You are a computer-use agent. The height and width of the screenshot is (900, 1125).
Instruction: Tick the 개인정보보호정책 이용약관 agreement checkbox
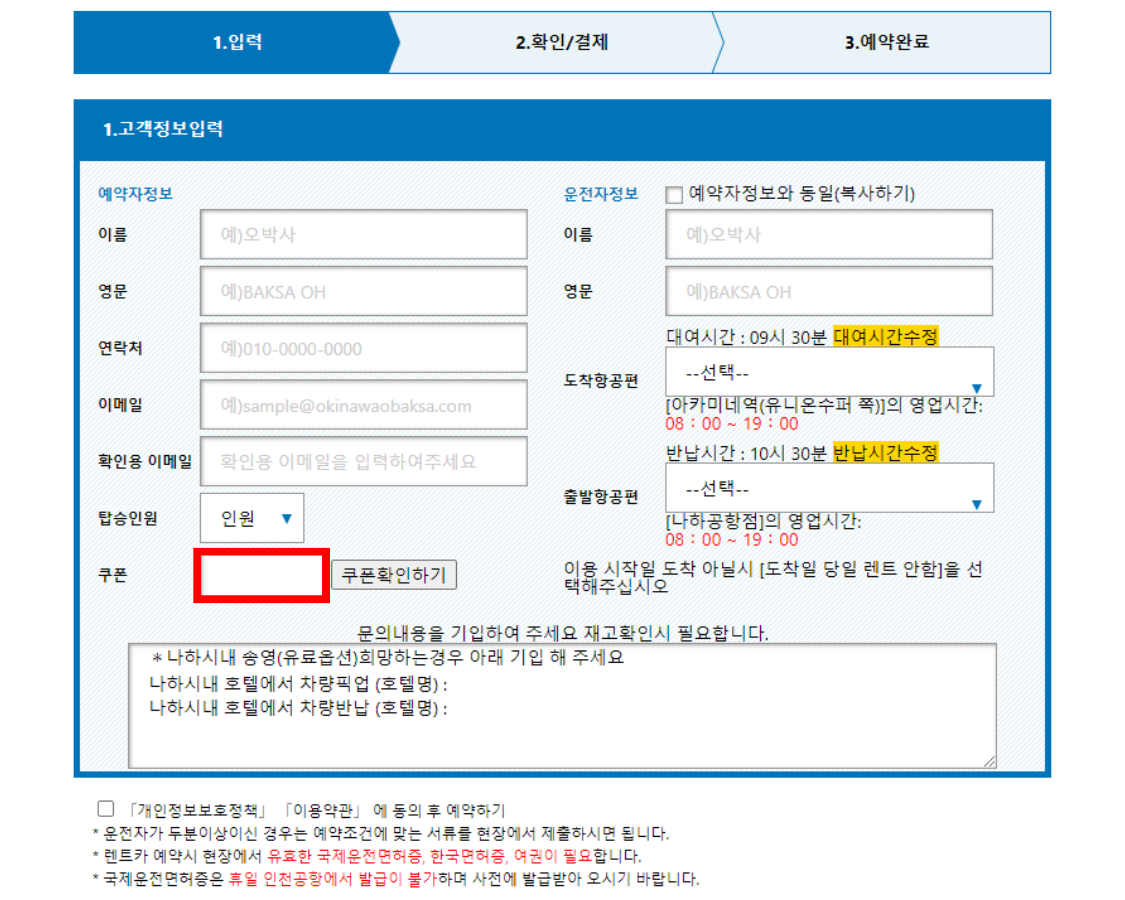(x=106, y=809)
